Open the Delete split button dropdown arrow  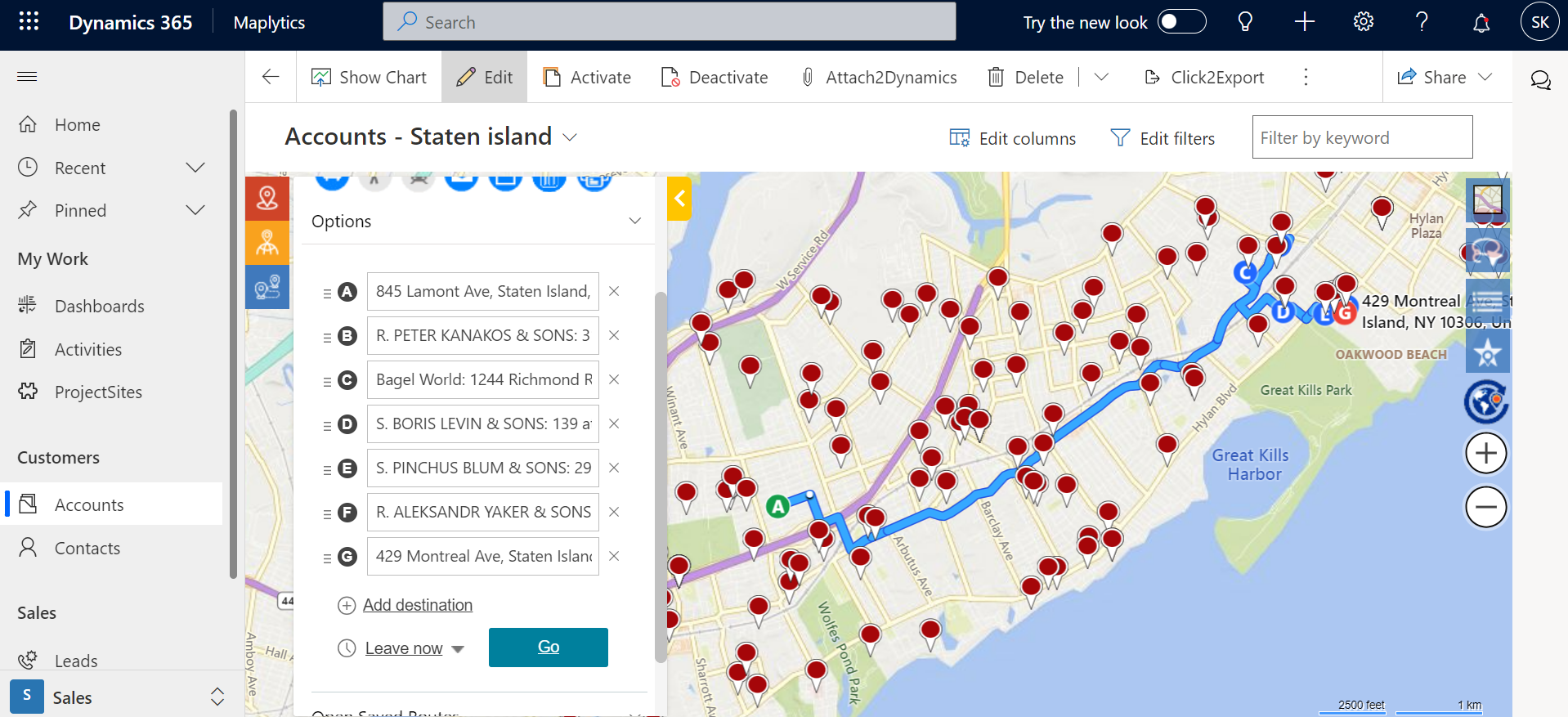[1101, 77]
